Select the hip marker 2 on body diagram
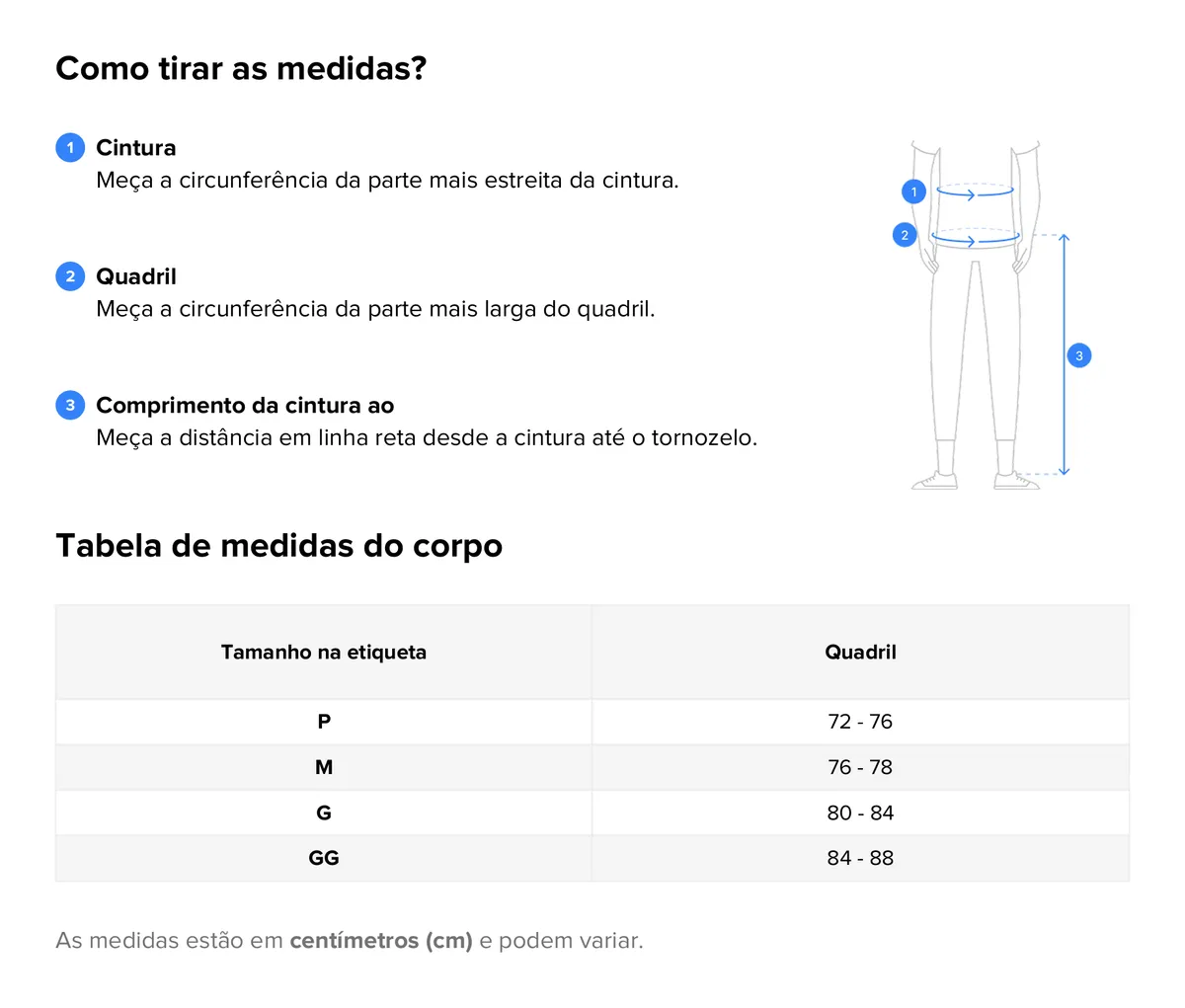1185x1008 pixels. click(905, 235)
